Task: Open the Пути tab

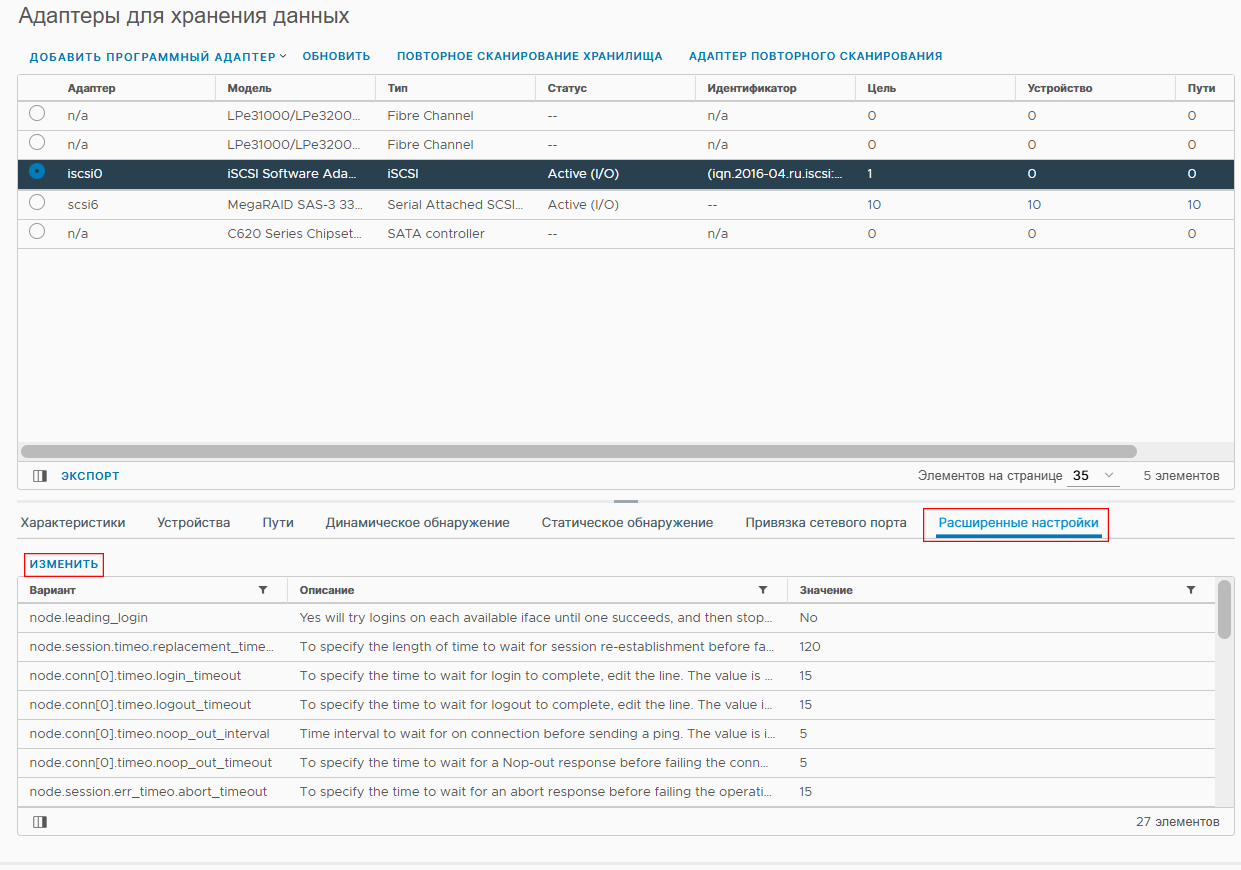Action: pyautogui.click(x=278, y=523)
